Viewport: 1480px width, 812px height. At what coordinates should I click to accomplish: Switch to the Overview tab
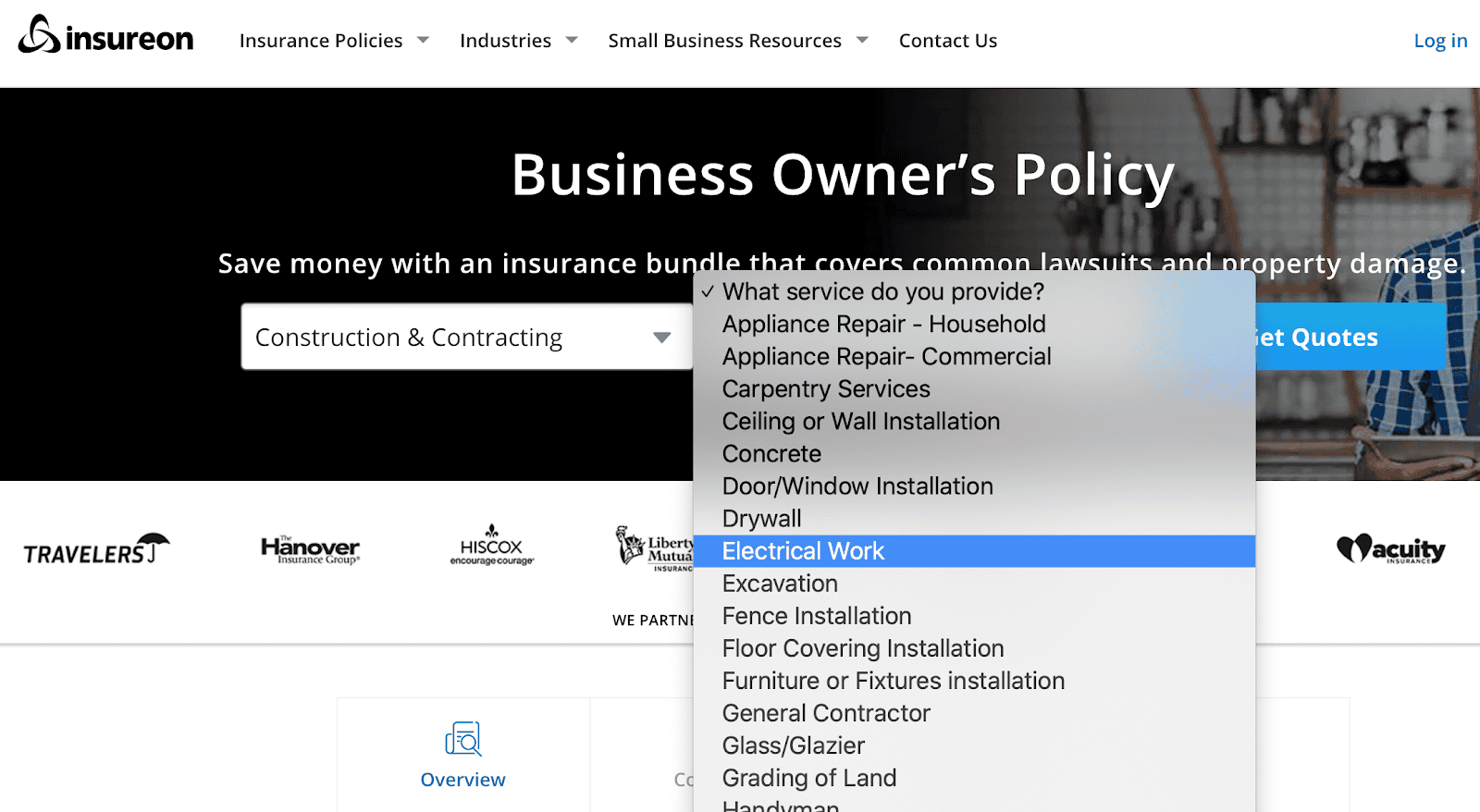[x=463, y=780]
